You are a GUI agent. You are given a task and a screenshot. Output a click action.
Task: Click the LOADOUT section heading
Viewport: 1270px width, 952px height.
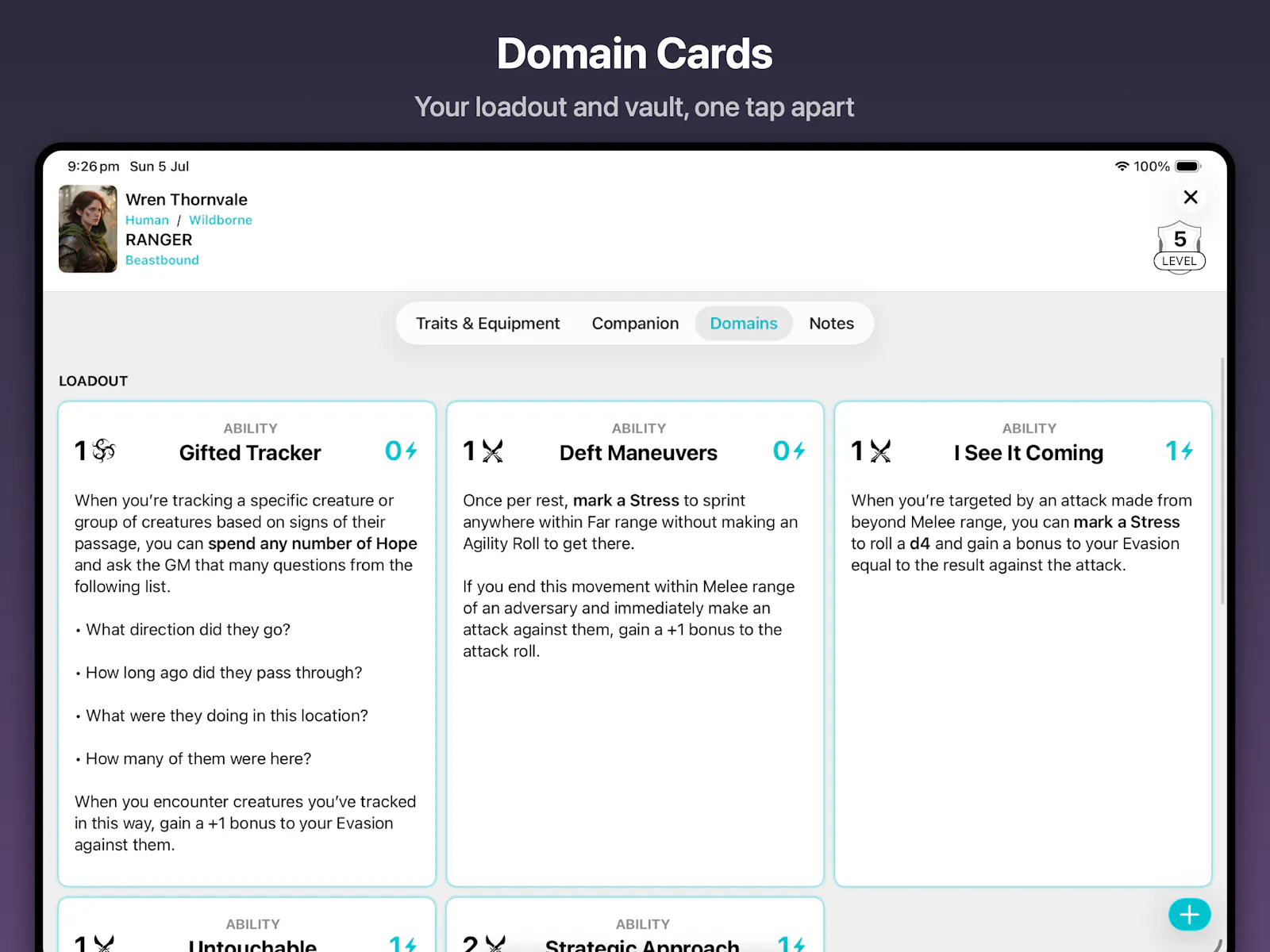click(x=93, y=381)
